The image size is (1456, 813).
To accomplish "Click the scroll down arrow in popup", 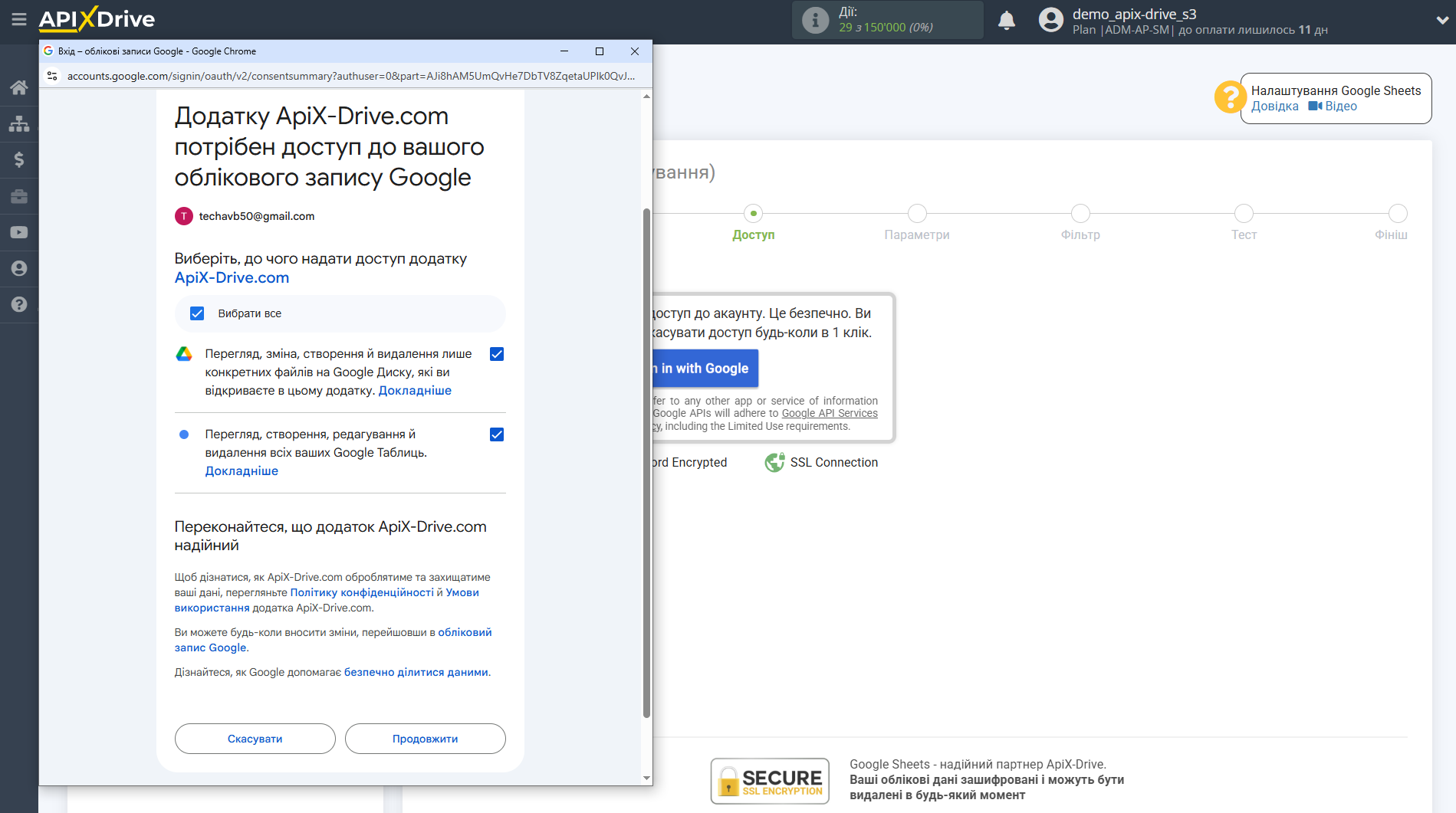I will point(646,779).
